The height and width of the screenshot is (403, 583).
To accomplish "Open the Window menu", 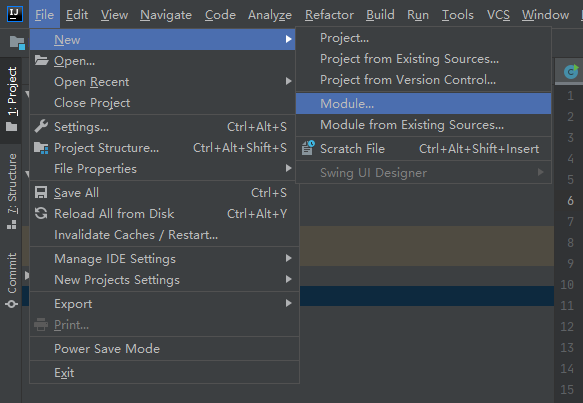I will [545, 15].
